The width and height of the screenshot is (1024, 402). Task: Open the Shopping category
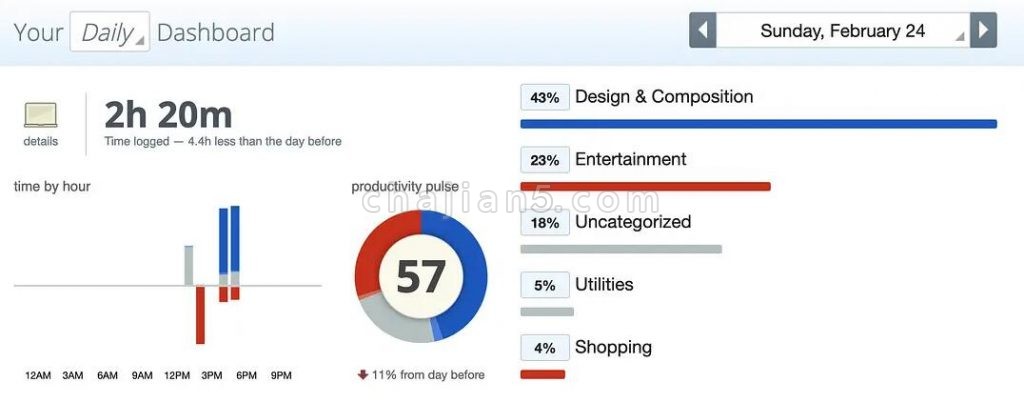coord(613,347)
